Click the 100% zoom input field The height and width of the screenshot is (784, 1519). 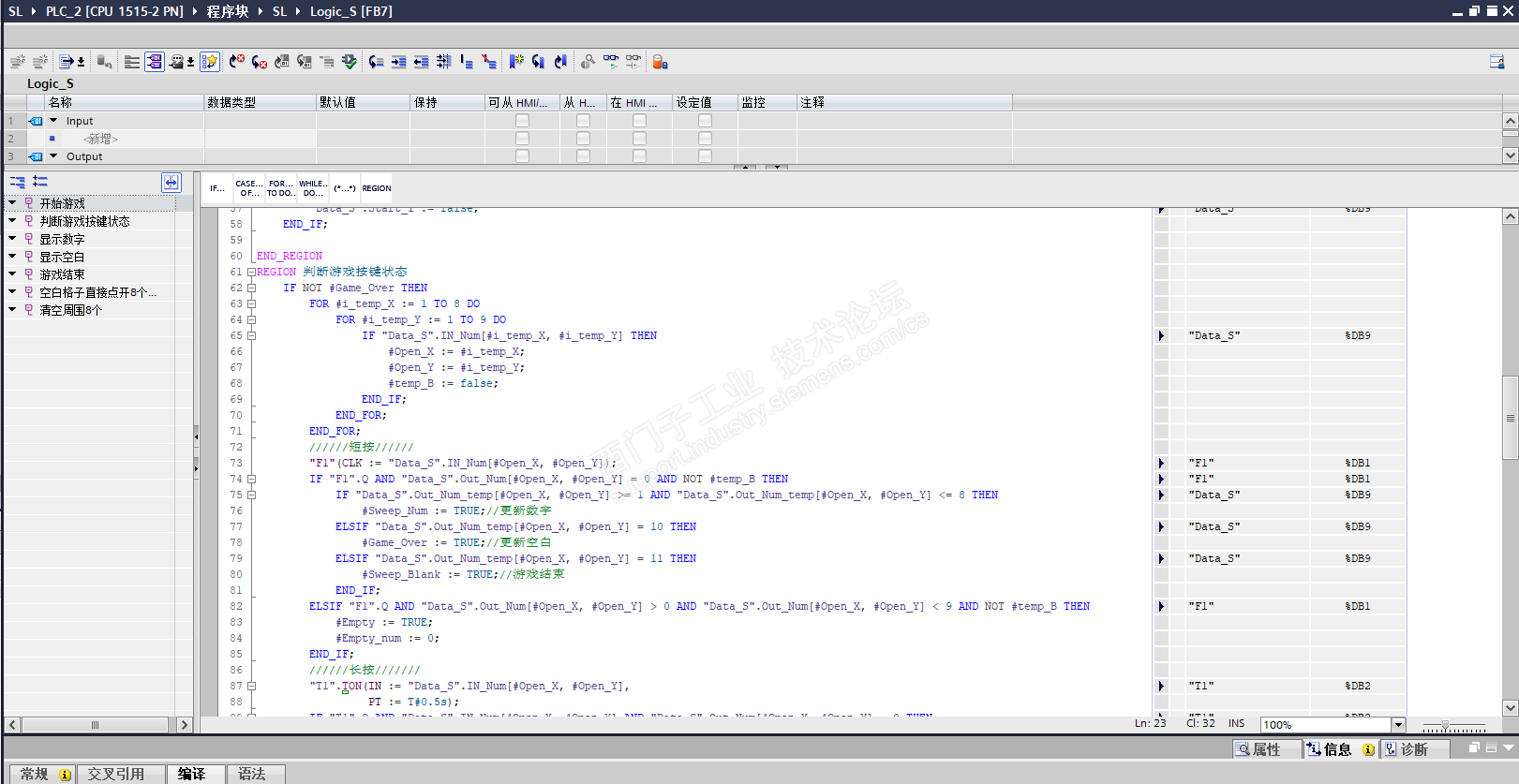coord(1326,724)
